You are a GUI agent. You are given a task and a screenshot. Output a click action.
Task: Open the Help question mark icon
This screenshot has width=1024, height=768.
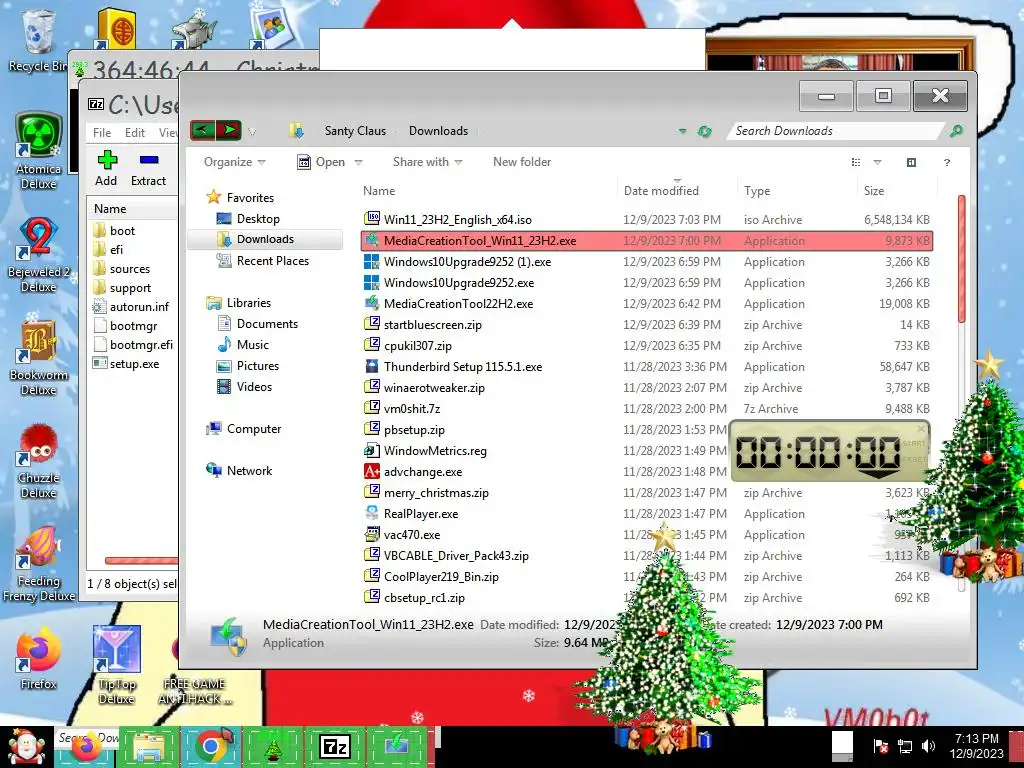click(946, 163)
